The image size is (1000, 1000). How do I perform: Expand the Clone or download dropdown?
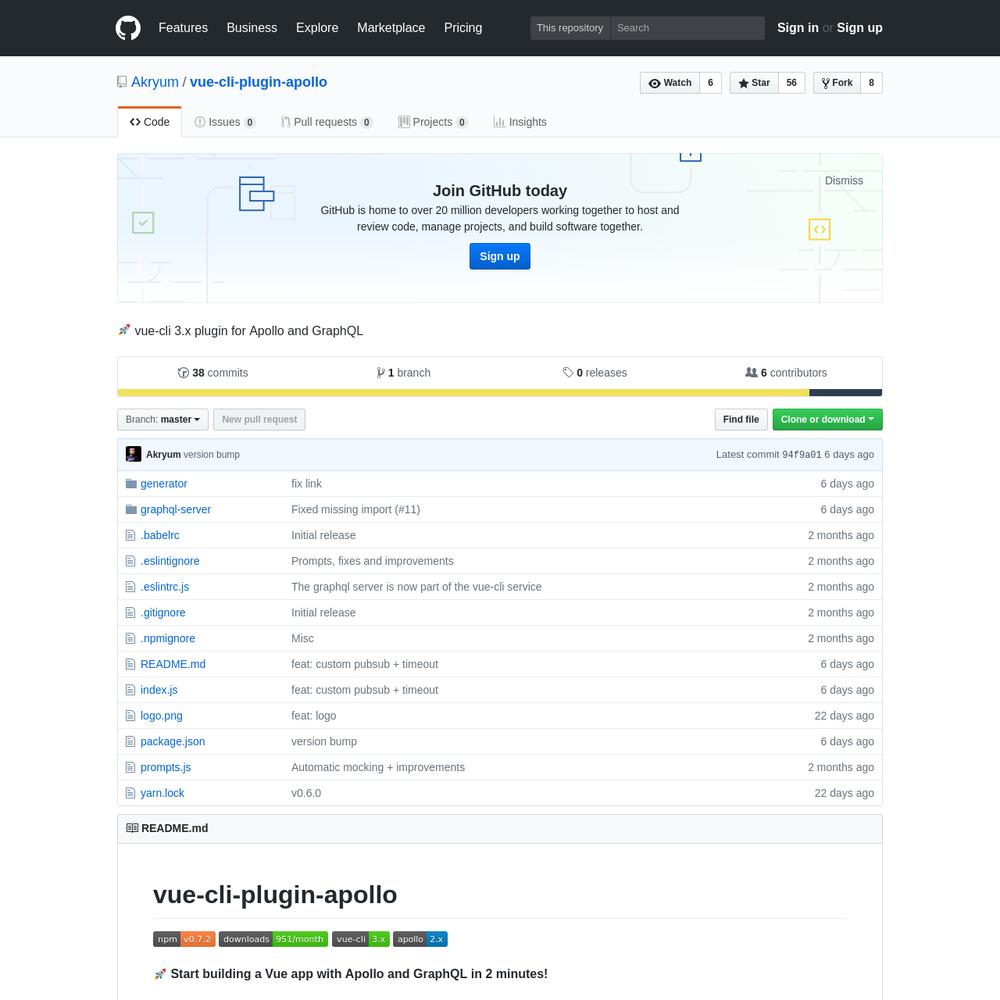tap(827, 419)
